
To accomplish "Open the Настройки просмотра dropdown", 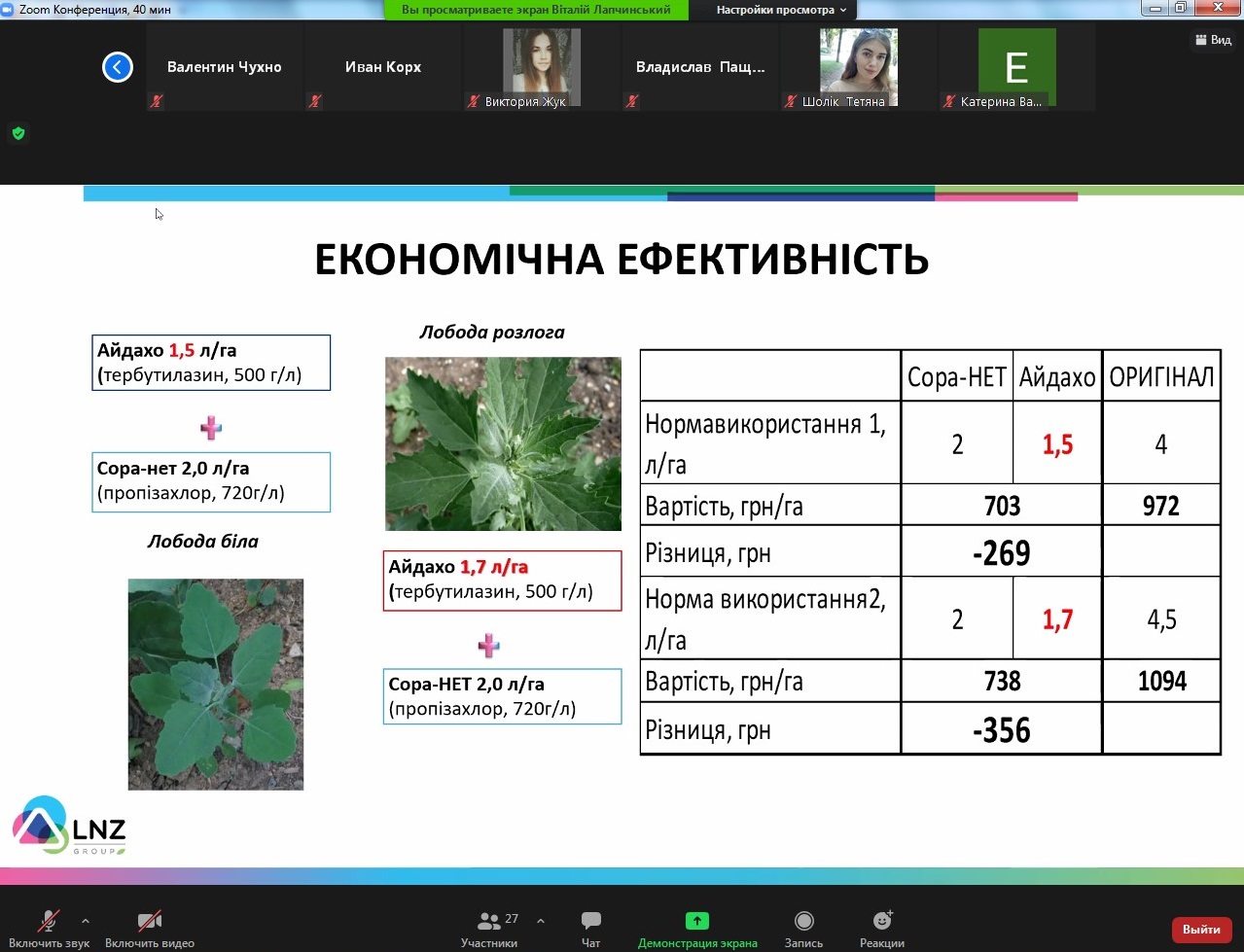I will [x=782, y=10].
